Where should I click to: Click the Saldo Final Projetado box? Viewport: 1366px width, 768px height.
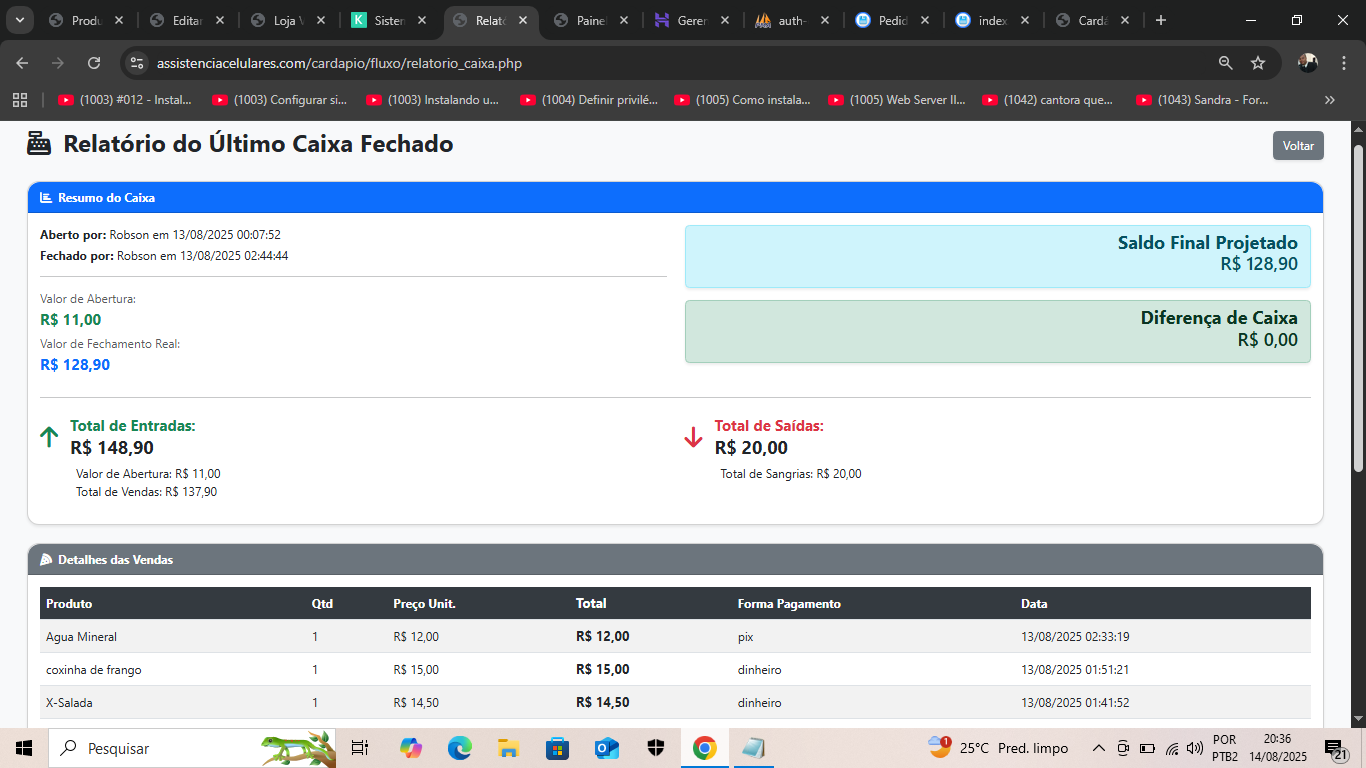[x=997, y=256]
